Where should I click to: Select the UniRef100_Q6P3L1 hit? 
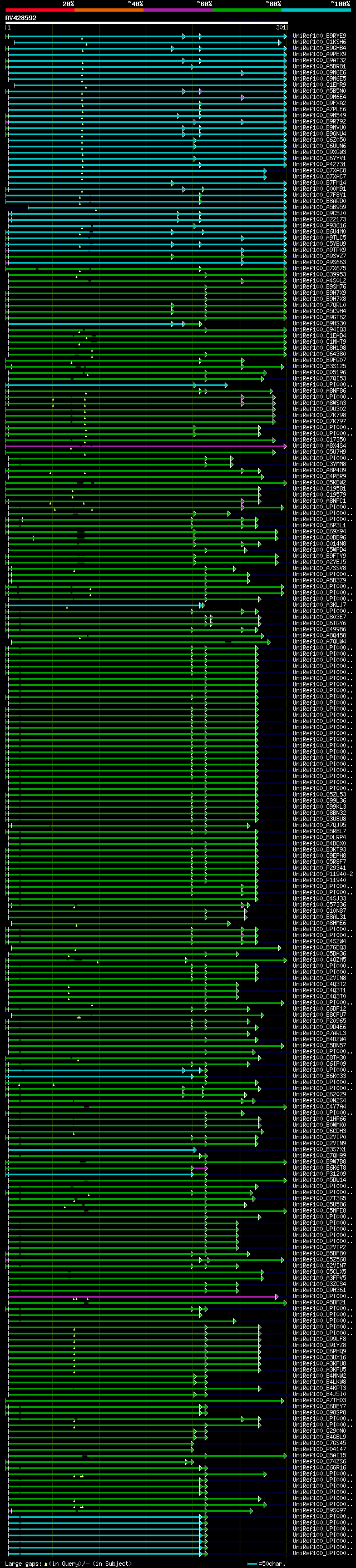[x=319, y=525]
